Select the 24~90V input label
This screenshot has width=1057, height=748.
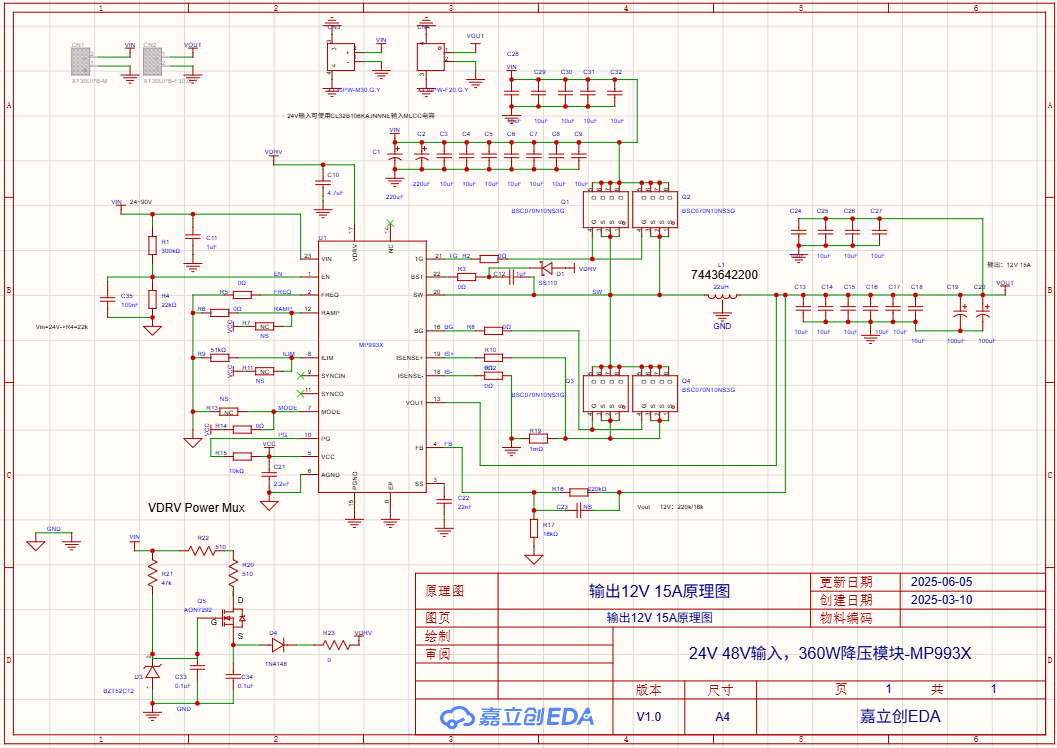[x=141, y=202]
